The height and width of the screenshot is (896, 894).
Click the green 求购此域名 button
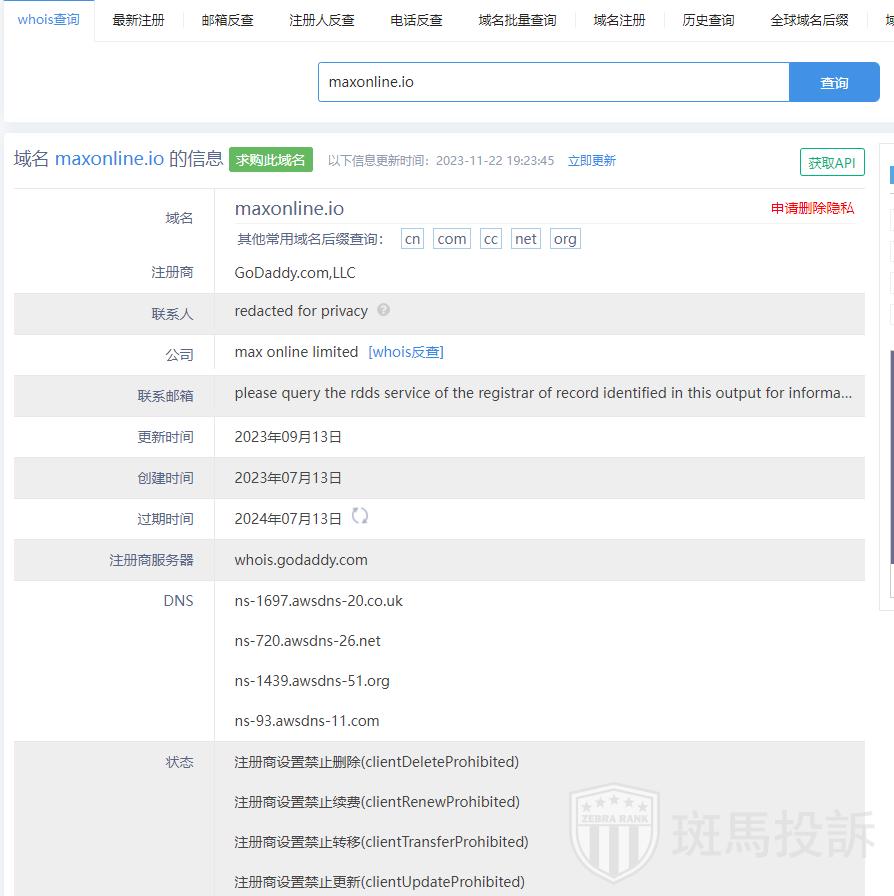point(270,160)
